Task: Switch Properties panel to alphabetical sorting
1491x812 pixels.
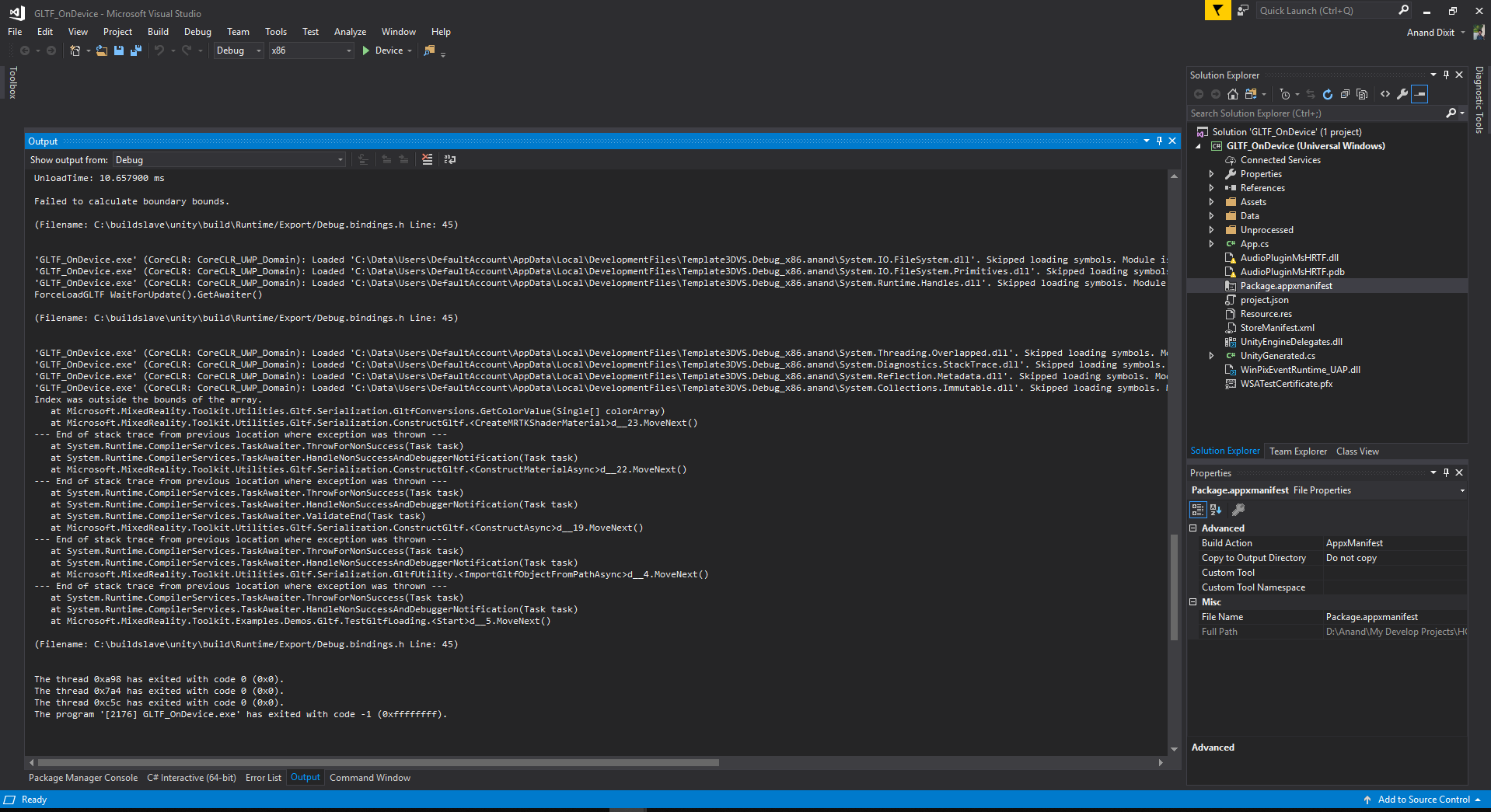Action: (x=1214, y=510)
